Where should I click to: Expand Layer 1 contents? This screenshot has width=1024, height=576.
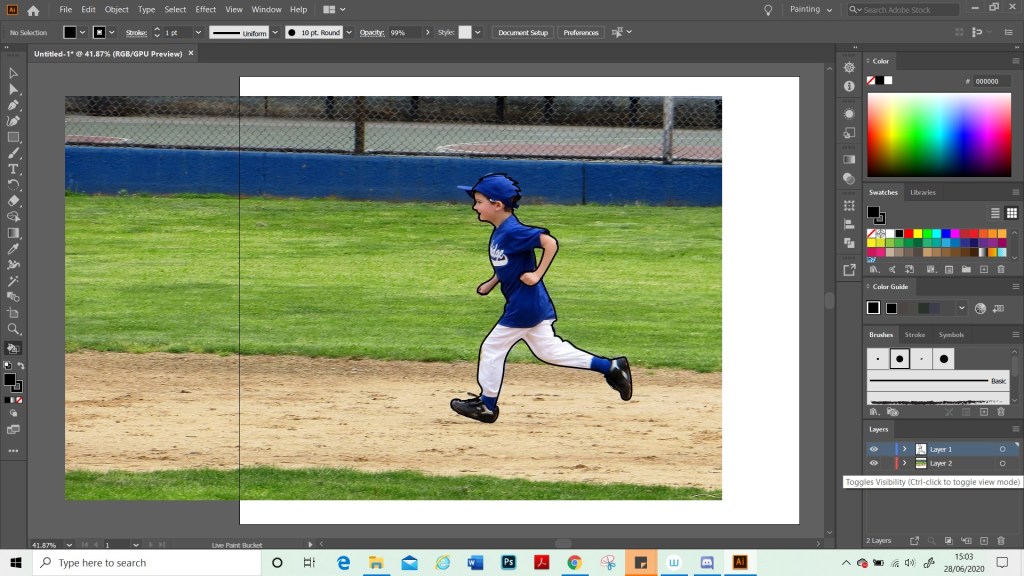point(904,449)
